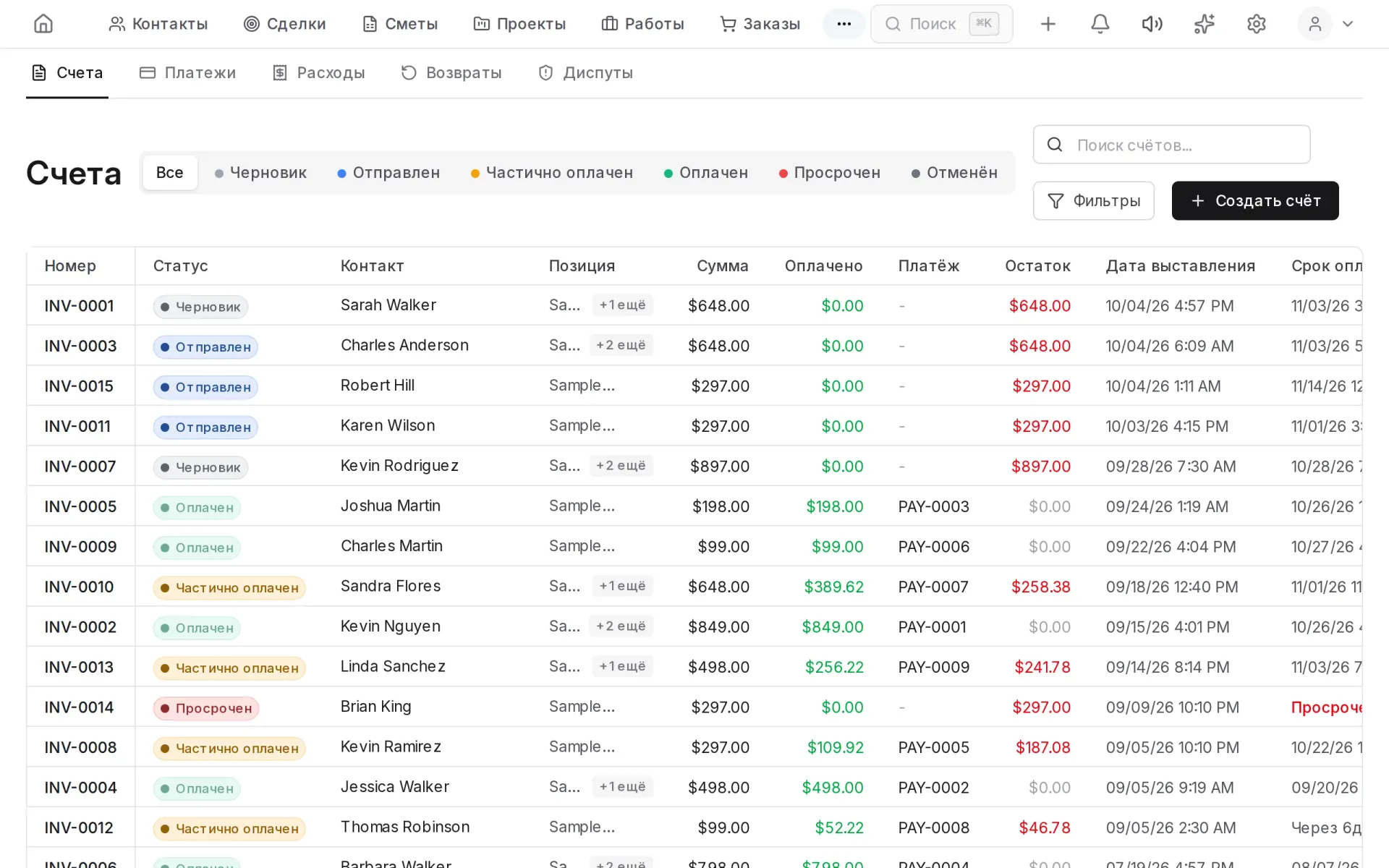Open the Фильтры button
1389x868 pixels.
(x=1093, y=200)
